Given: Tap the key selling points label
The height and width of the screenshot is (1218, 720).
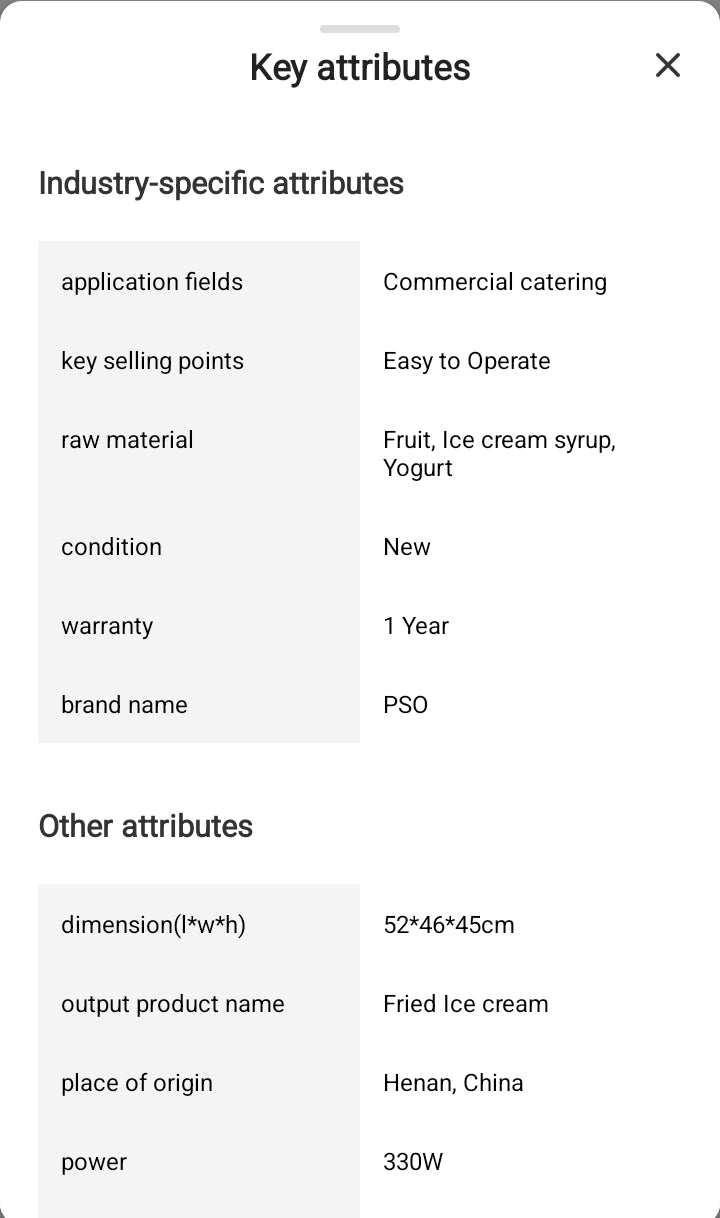Looking at the screenshot, I should (152, 361).
